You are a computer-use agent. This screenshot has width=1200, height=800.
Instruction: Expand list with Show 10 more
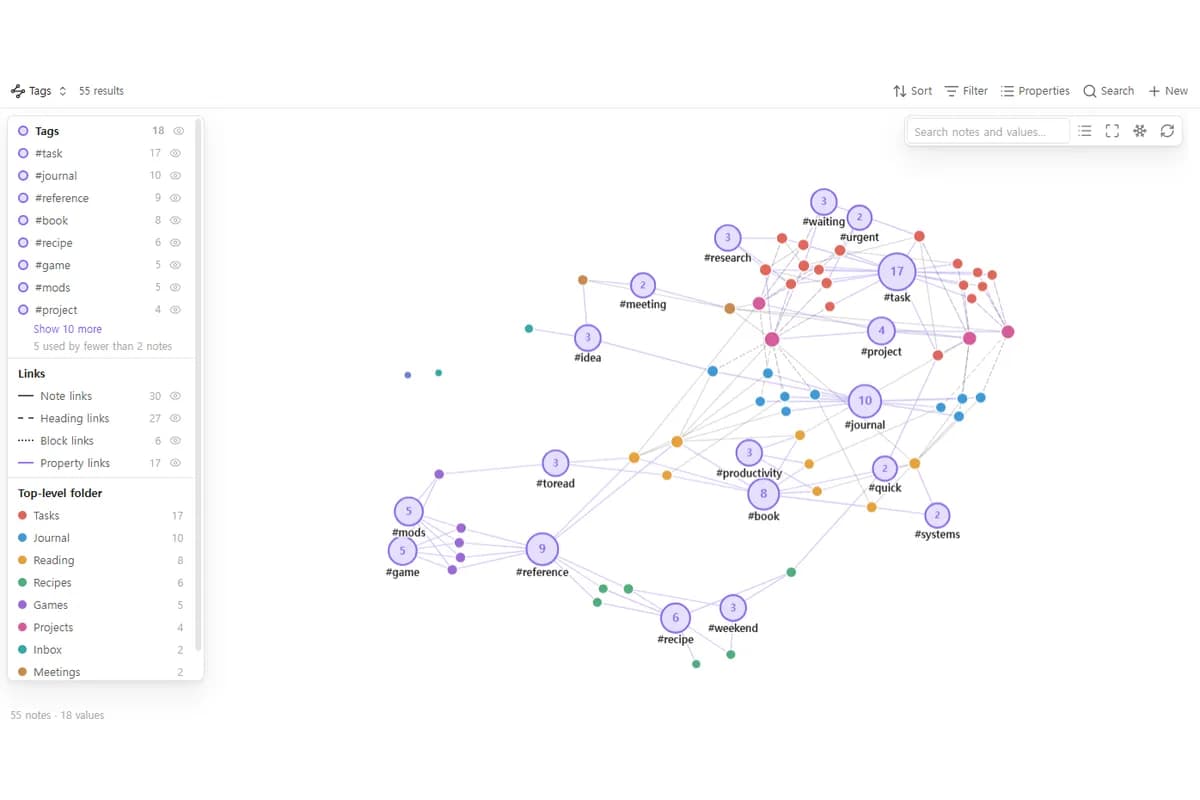(67, 329)
